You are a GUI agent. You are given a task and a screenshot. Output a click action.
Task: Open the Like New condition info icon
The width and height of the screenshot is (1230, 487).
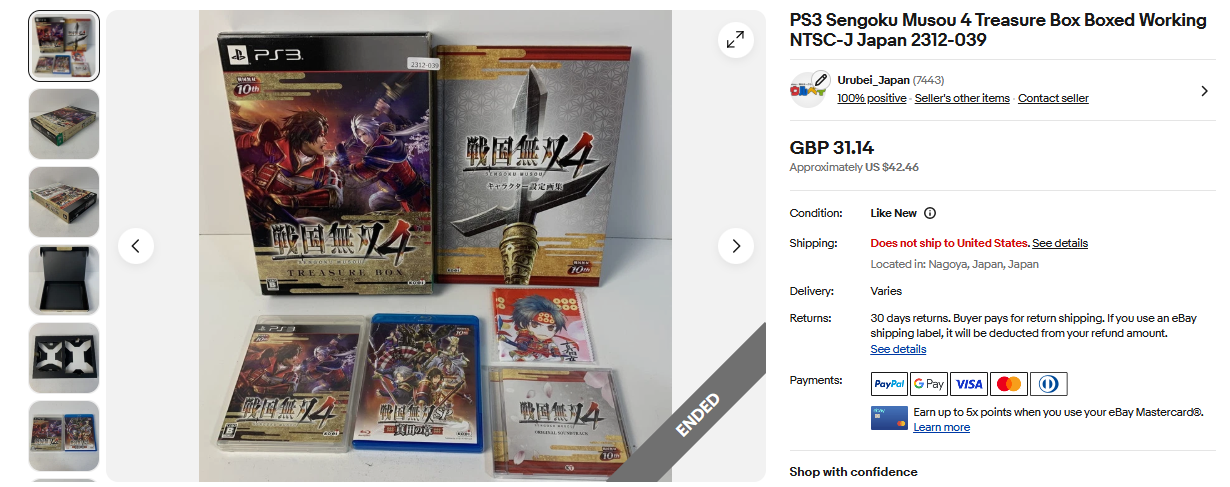pos(930,213)
